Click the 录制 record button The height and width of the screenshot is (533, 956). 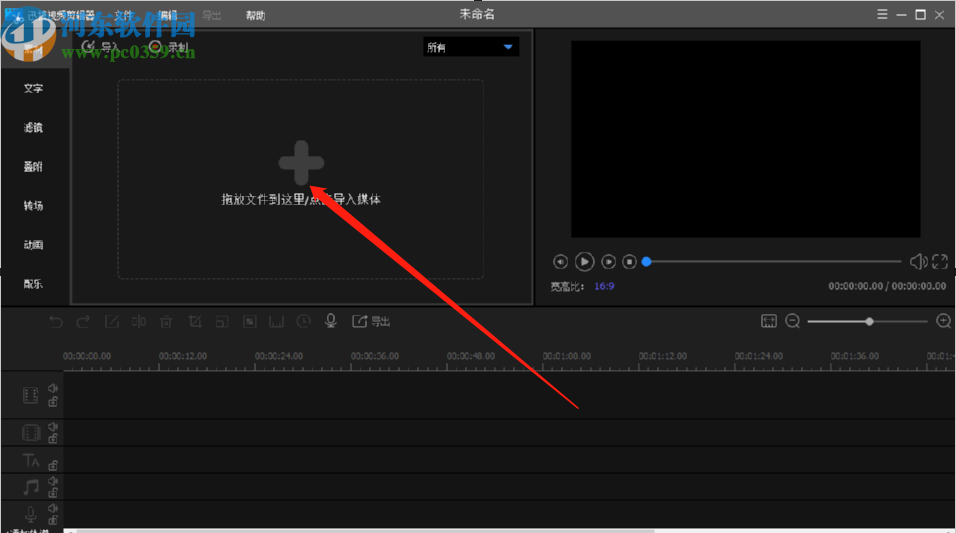point(168,46)
